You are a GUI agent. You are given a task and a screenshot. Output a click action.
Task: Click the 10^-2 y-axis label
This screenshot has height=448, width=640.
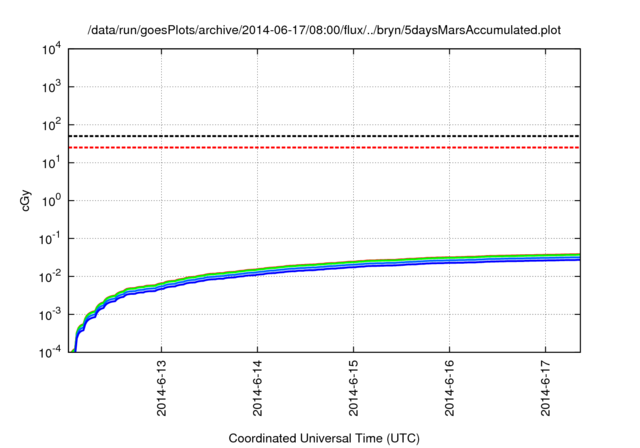click(x=50, y=277)
